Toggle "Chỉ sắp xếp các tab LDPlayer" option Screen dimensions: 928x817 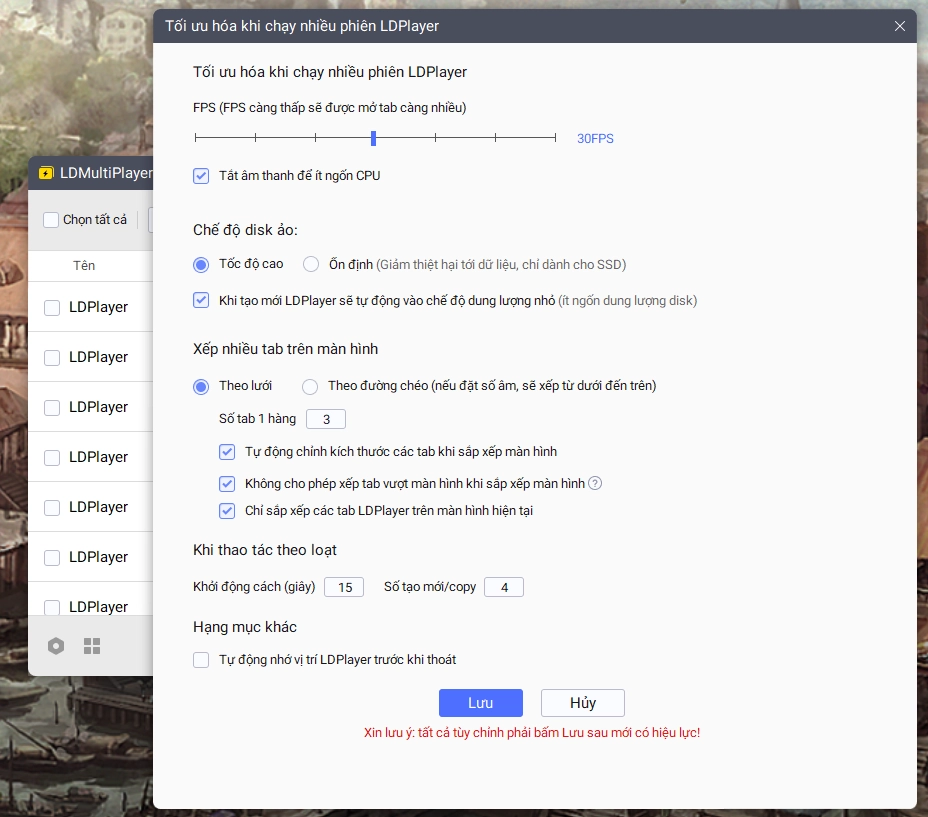(227, 510)
